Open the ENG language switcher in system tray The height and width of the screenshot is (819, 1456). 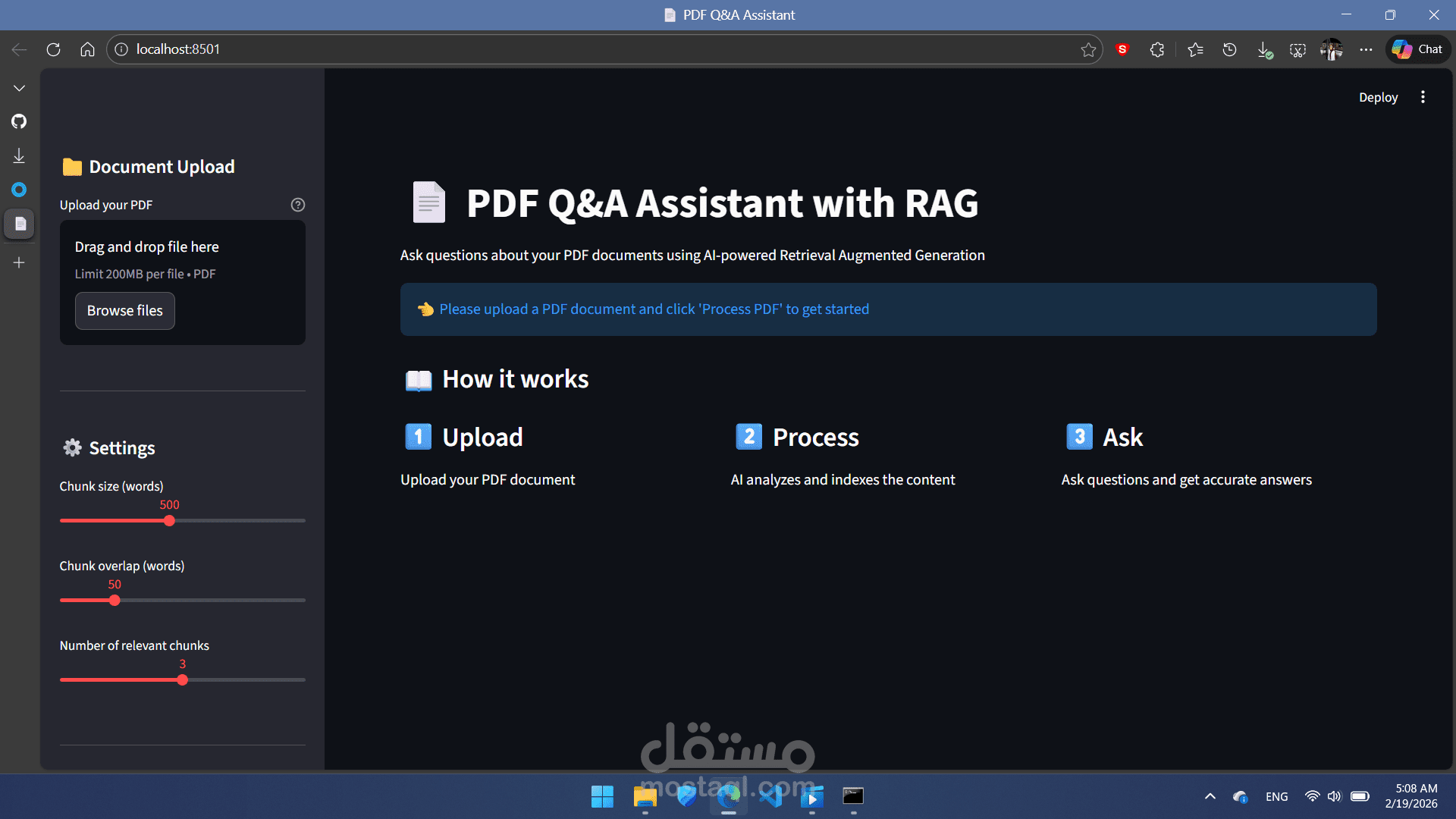(1276, 796)
